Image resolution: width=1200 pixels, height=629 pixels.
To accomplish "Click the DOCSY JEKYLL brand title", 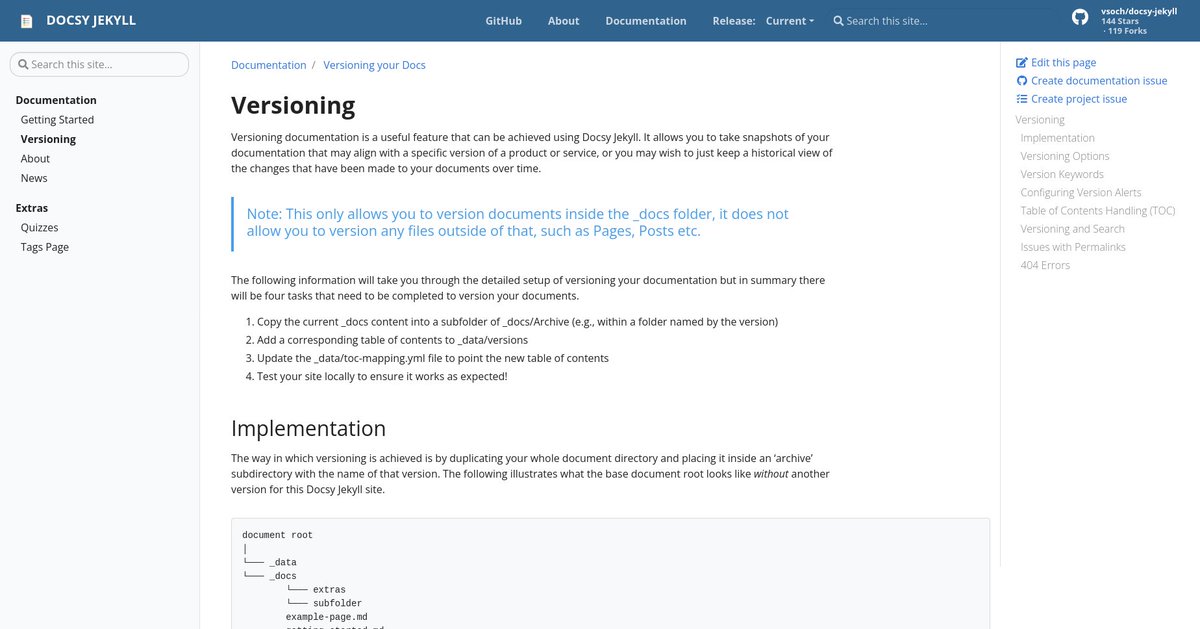I will 91,21.
